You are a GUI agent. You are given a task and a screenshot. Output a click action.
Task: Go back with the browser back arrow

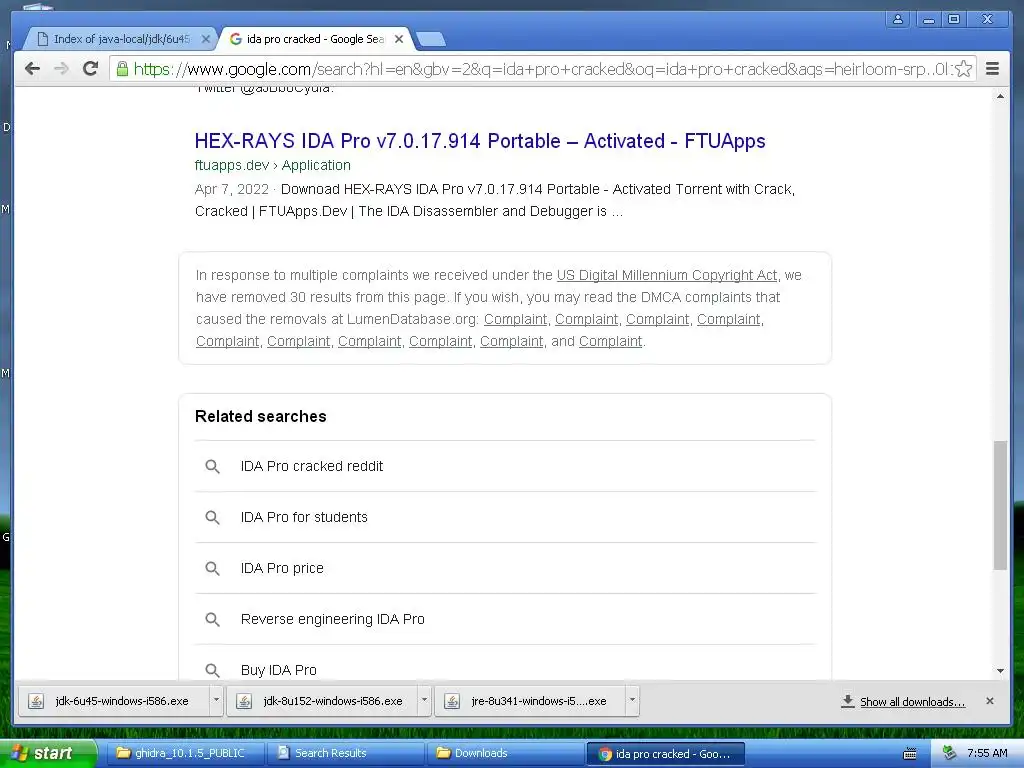tap(32, 69)
